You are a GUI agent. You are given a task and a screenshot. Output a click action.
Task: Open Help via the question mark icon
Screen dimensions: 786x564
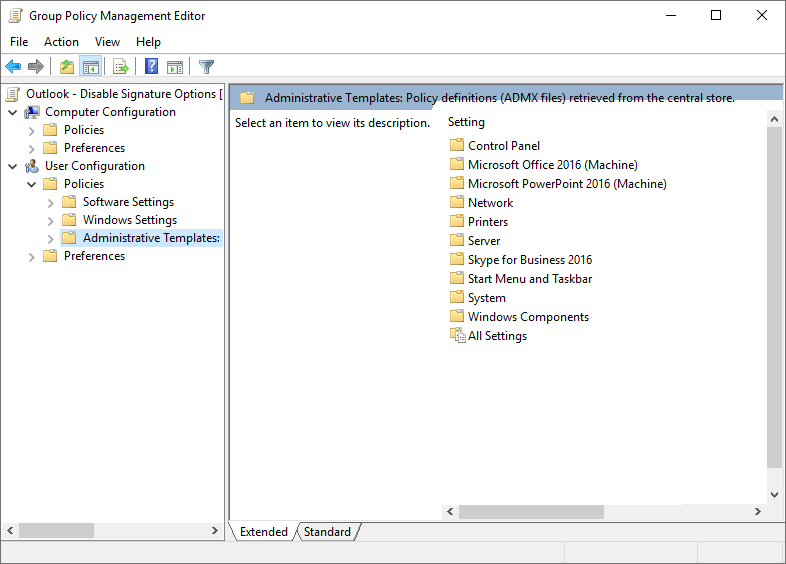(x=151, y=67)
